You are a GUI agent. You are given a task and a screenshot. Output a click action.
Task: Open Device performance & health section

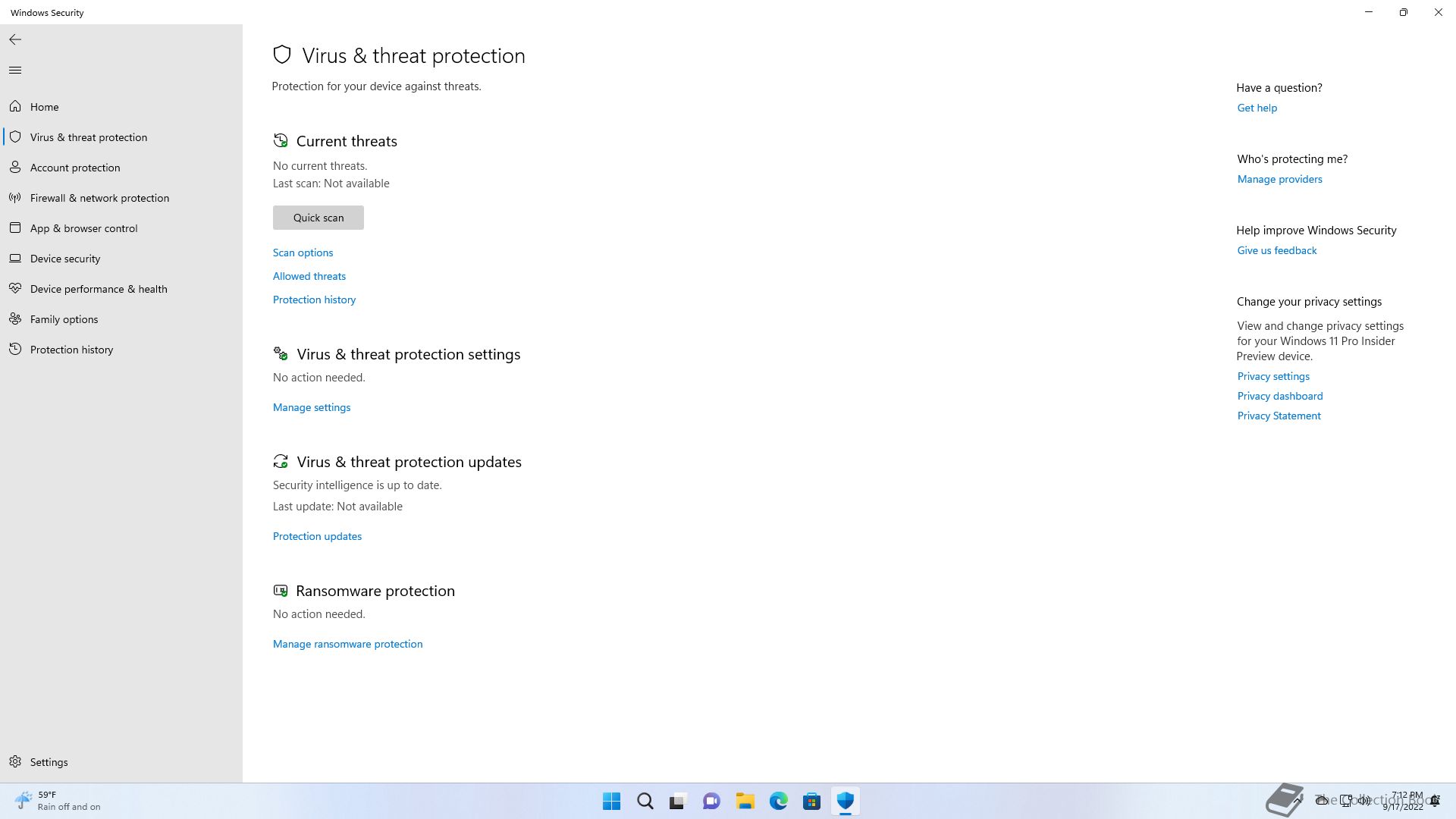point(121,289)
